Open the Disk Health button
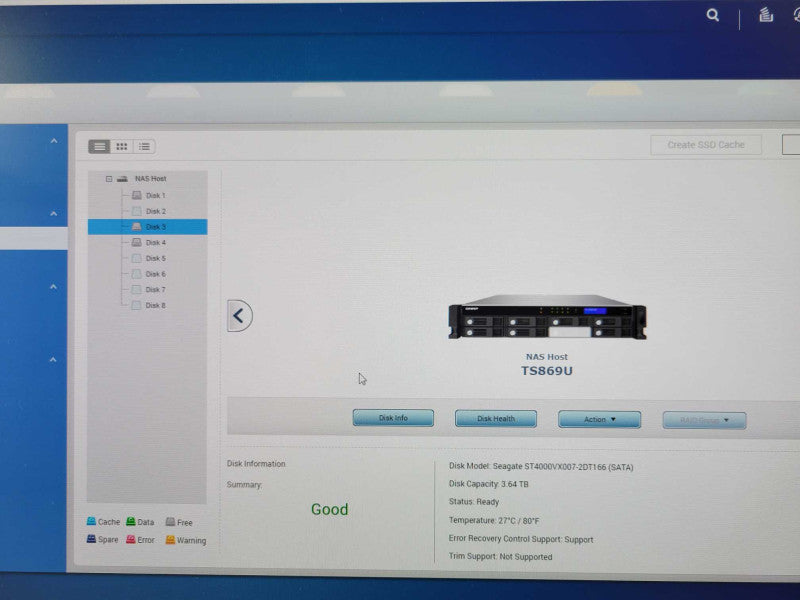This screenshot has height=600, width=800. pos(495,418)
